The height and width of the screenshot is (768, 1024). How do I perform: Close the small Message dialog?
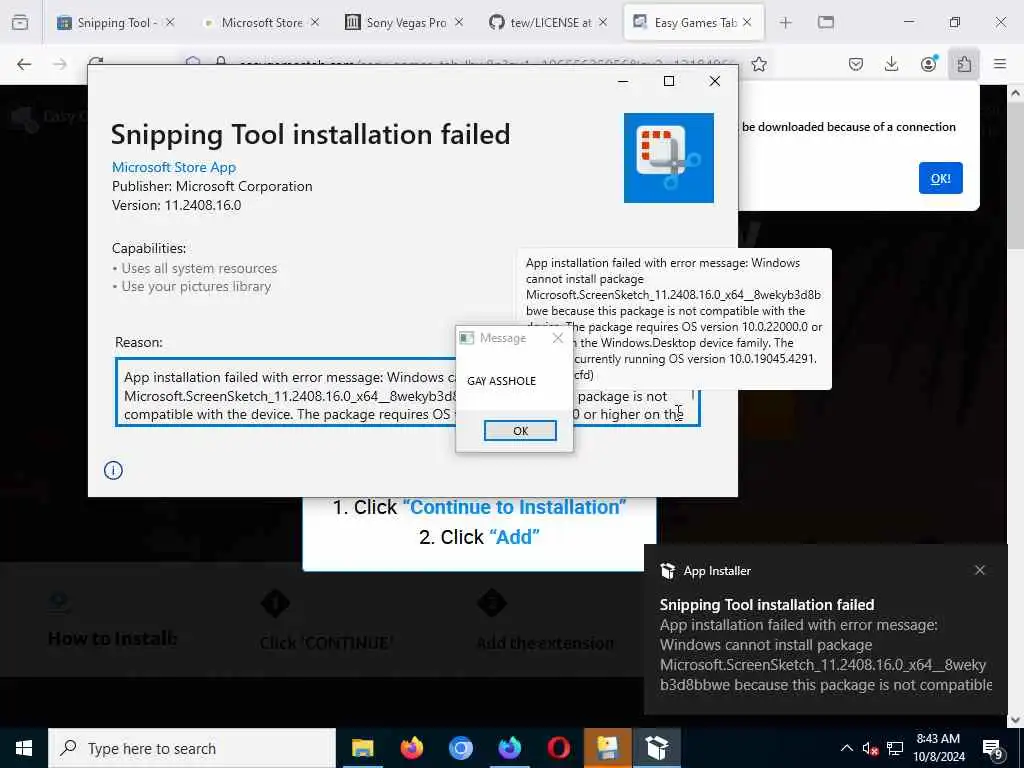tap(558, 338)
